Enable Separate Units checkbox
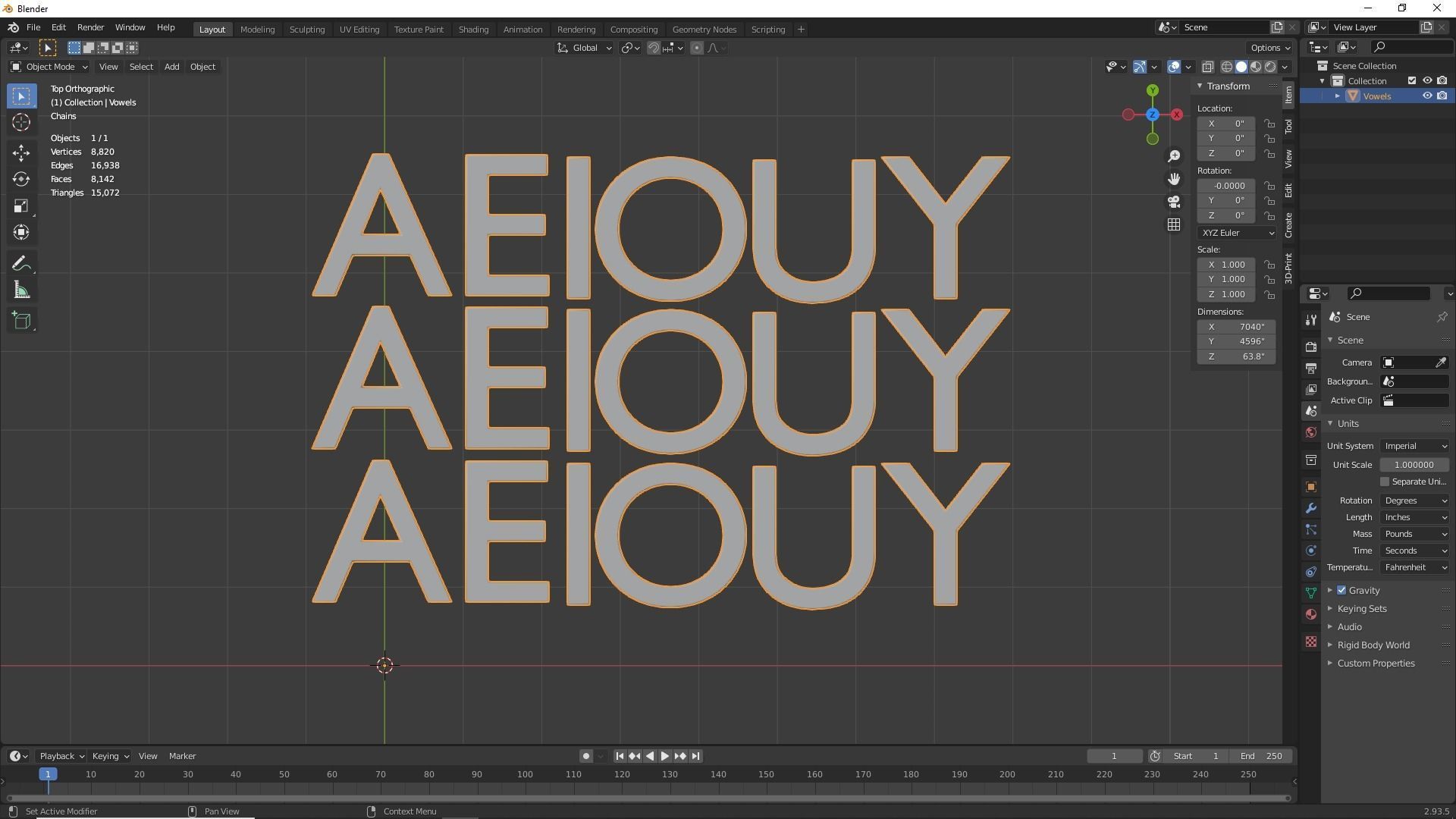The height and width of the screenshot is (819, 1456). pyautogui.click(x=1385, y=482)
